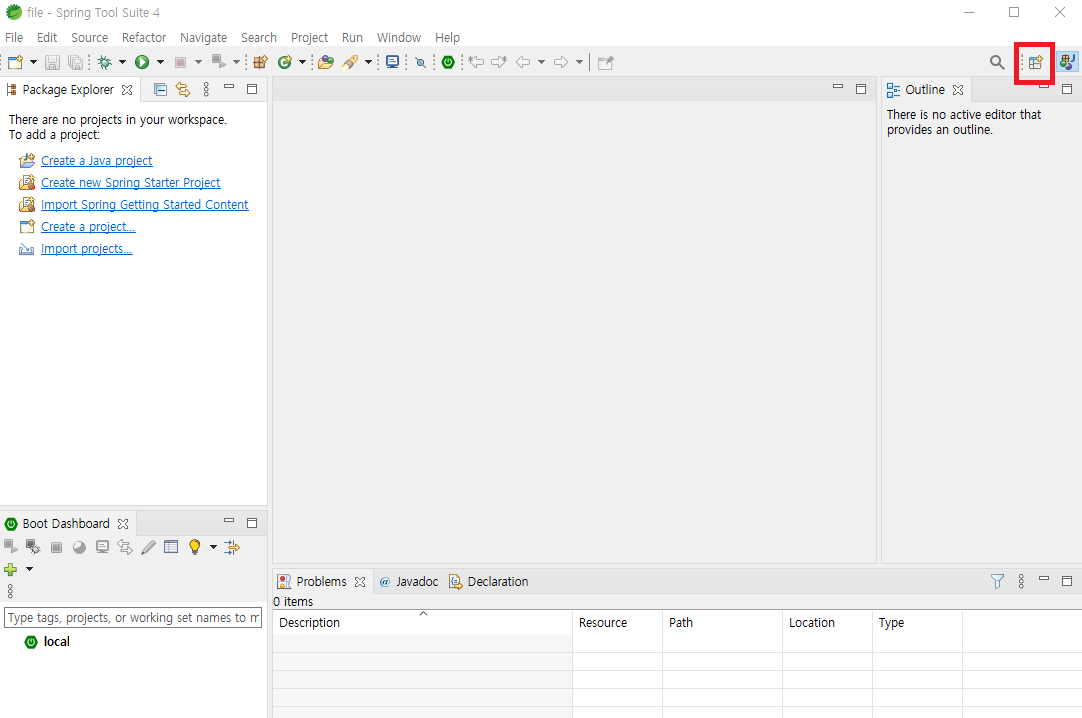Click the Stop square icon in main toolbar

click(180, 62)
